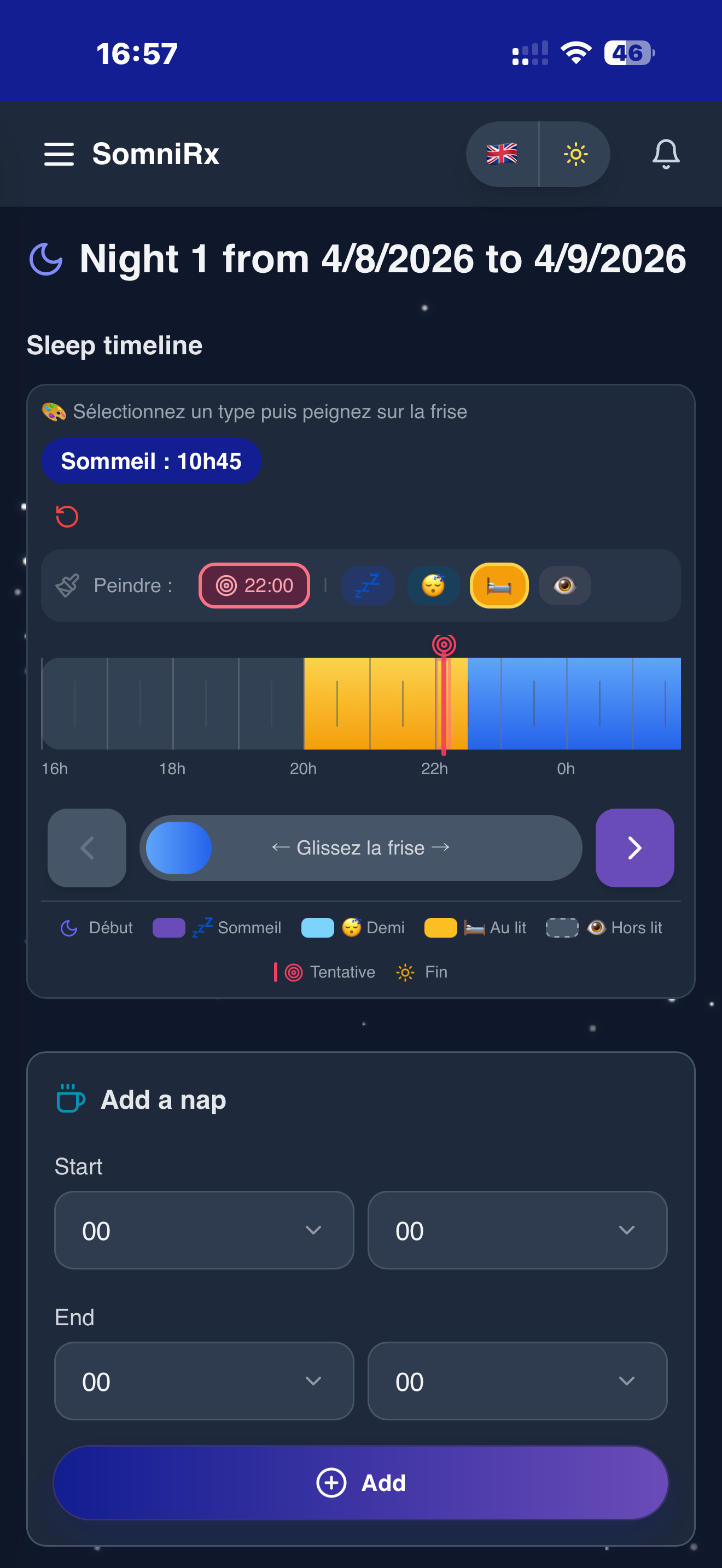The width and height of the screenshot is (722, 1568).
Task: Toggle light theme with sun icon
Action: tap(575, 154)
